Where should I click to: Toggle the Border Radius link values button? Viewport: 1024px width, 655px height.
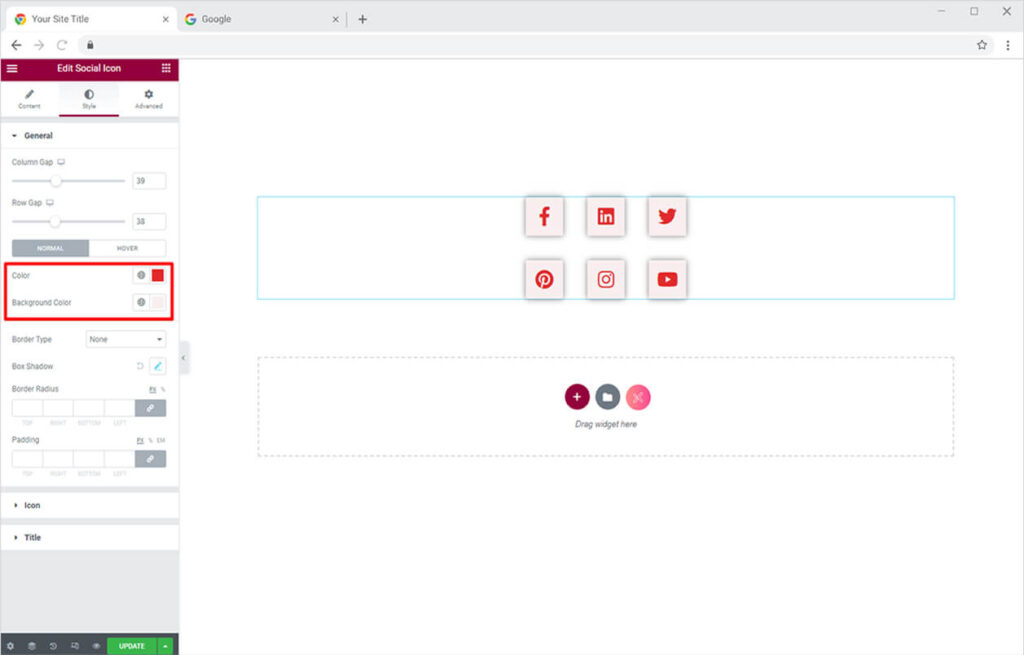click(x=150, y=408)
